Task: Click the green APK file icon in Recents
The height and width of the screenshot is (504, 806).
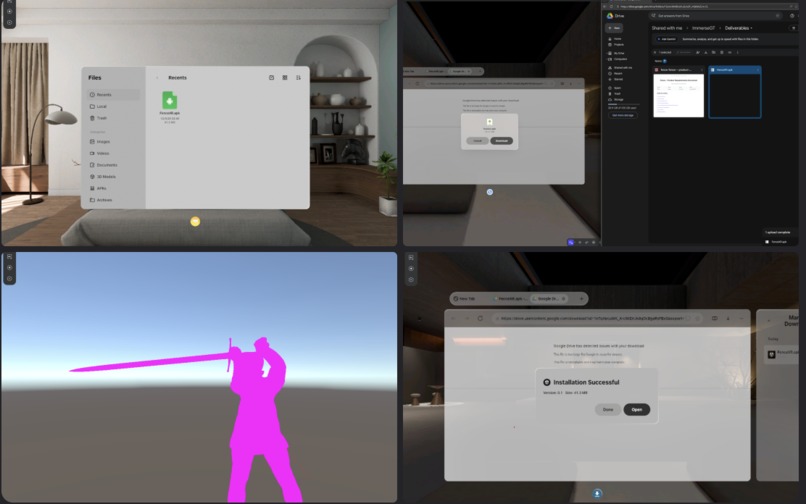Action: click(x=170, y=100)
